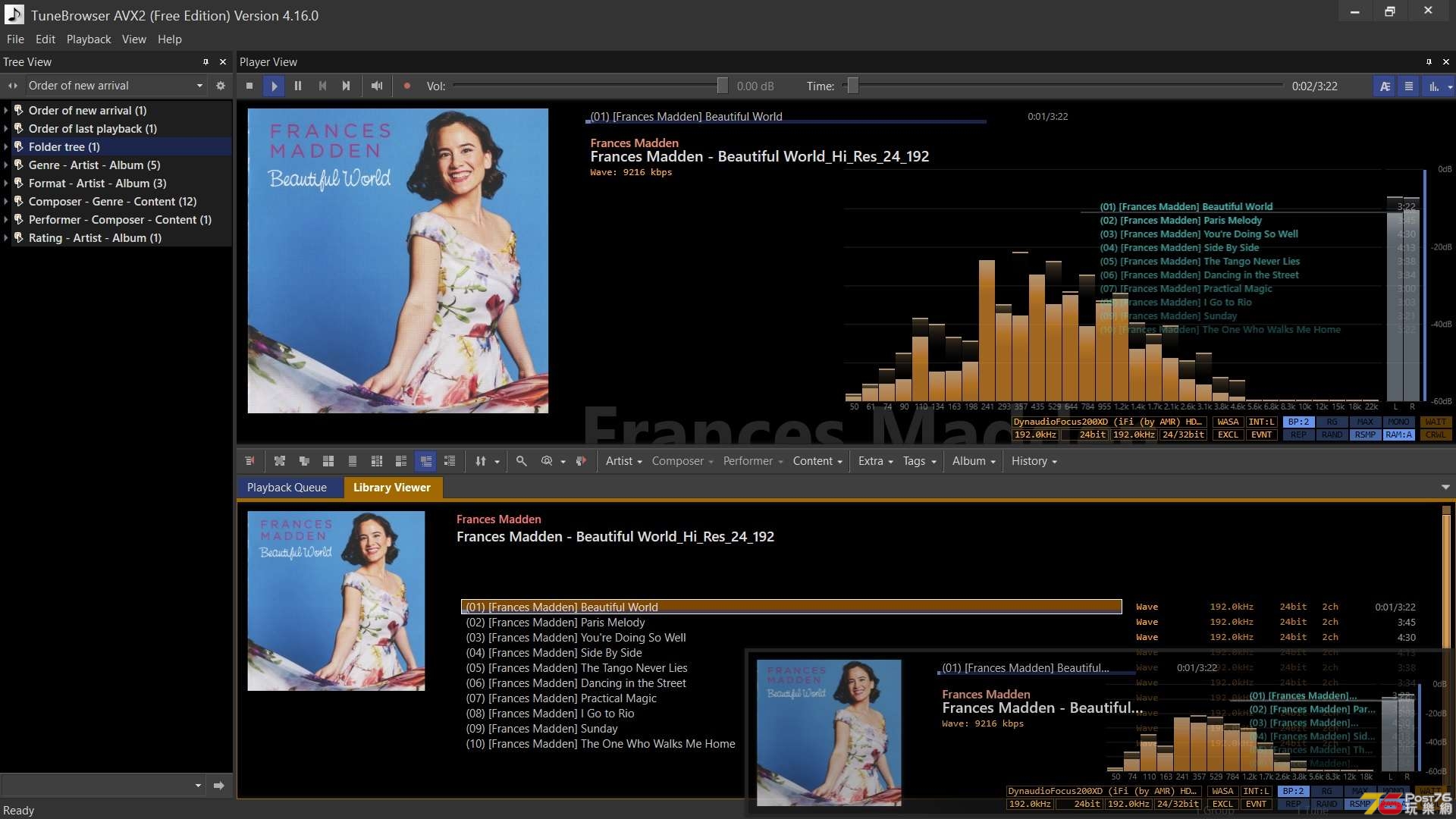The height and width of the screenshot is (819, 1456).
Task: Click the WASA output mode label
Action: click(x=1228, y=422)
